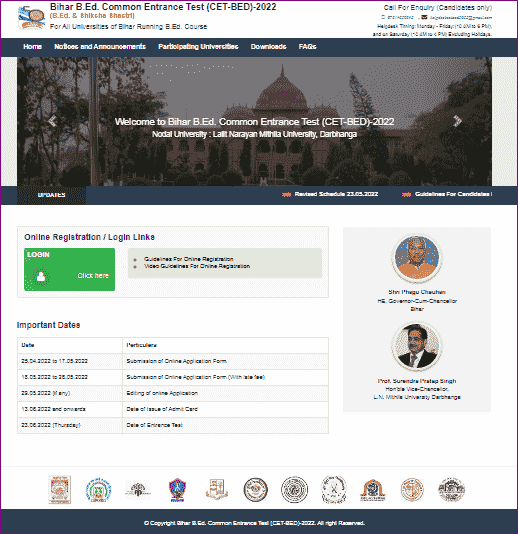Open the last dark grey footer university logo
Viewport: 518px width, 534px height.
(x=451, y=490)
